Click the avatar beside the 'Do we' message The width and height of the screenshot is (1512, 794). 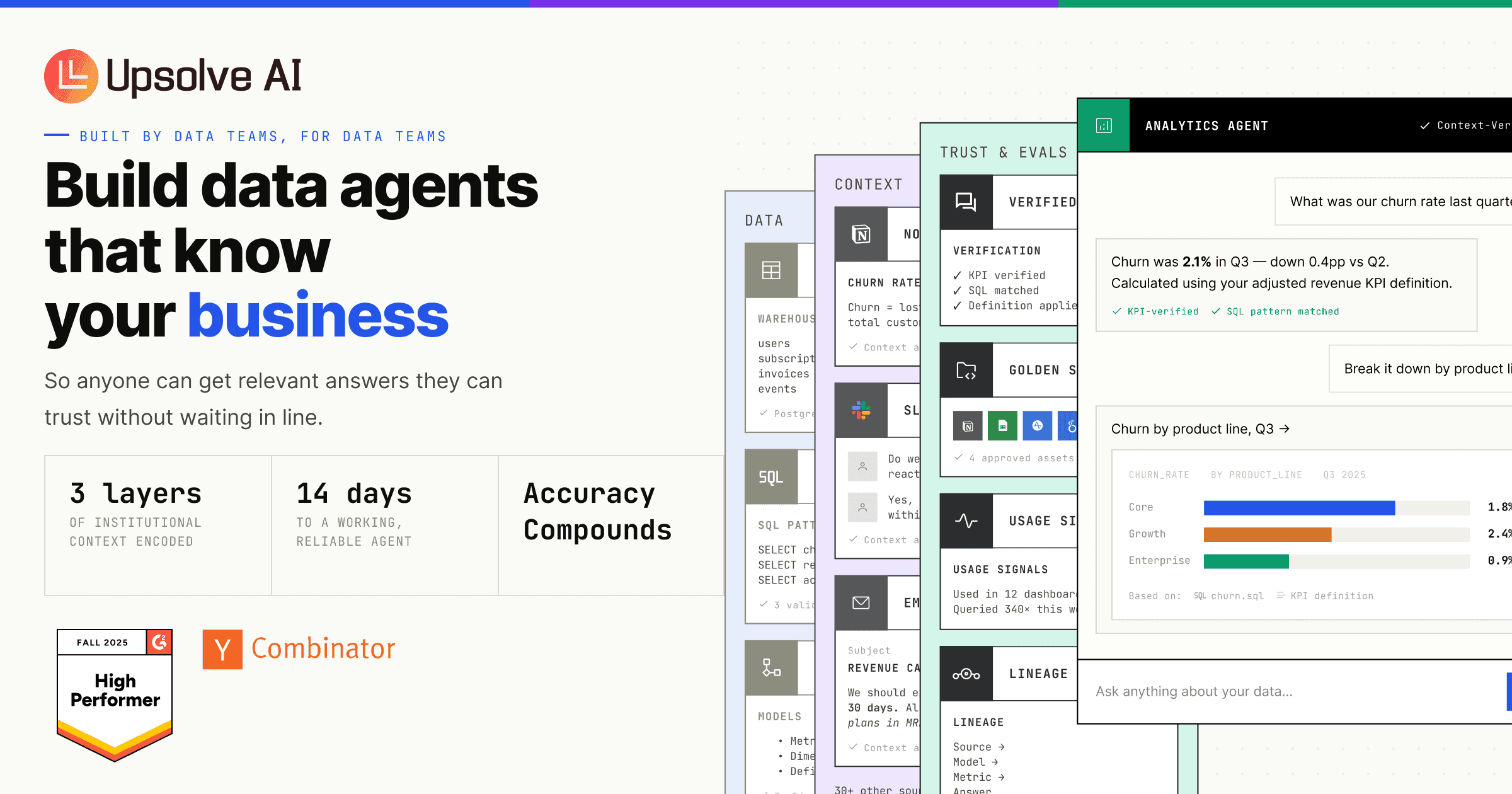862,466
